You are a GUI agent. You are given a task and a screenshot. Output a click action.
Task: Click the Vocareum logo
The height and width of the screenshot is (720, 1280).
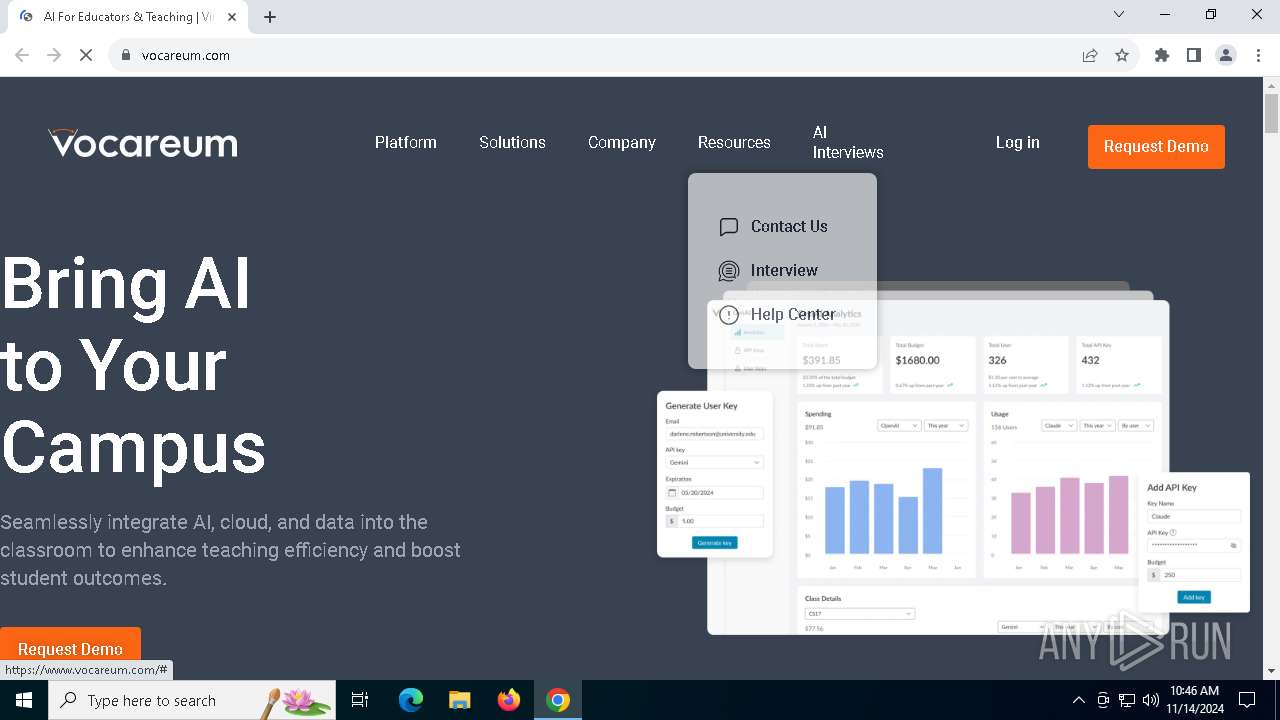(143, 143)
